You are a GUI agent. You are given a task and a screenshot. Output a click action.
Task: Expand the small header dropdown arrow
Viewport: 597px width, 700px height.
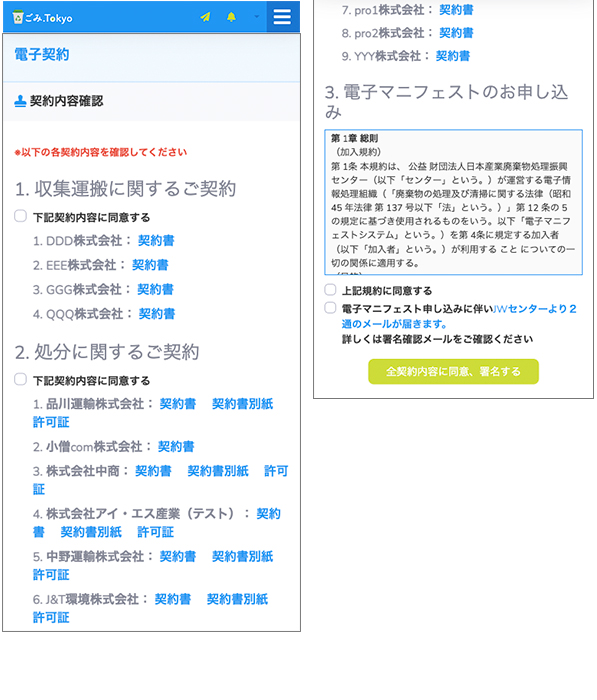pos(257,17)
